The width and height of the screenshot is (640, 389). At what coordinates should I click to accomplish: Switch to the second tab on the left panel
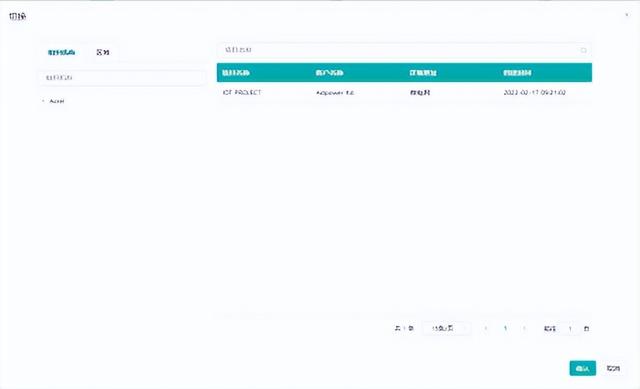[103, 52]
